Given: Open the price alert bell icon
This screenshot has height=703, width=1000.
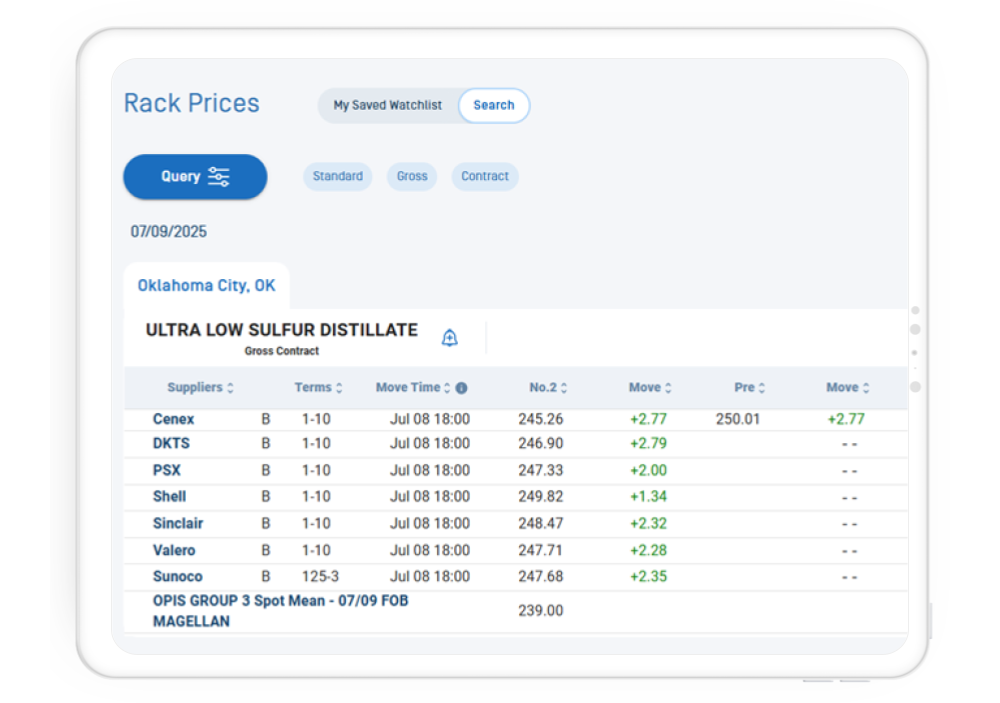Looking at the screenshot, I should [450, 337].
